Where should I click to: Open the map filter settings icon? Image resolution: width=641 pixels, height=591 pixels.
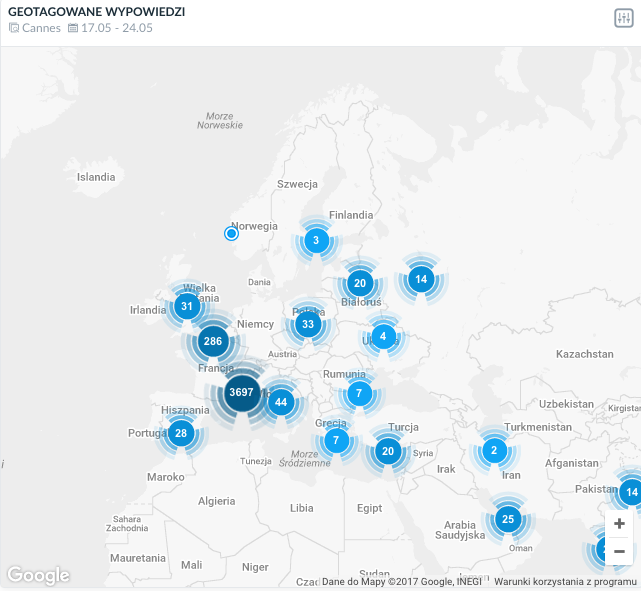[x=623, y=18]
